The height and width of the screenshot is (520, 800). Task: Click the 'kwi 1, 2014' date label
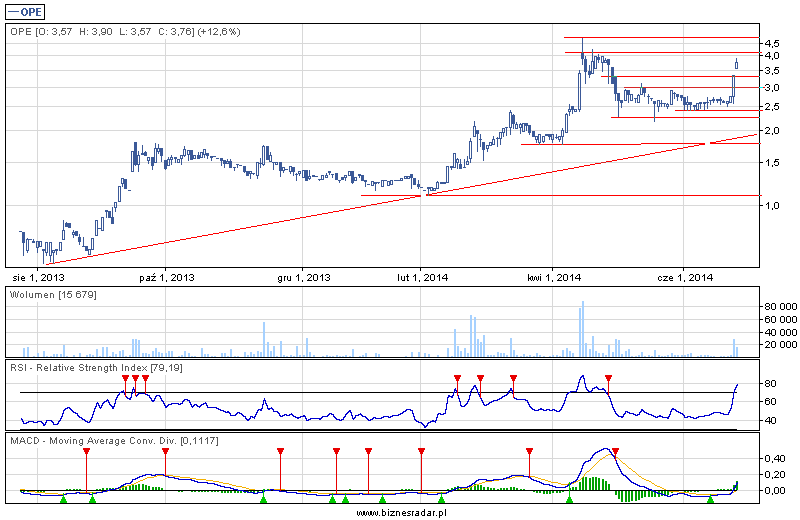click(x=554, y=278)
